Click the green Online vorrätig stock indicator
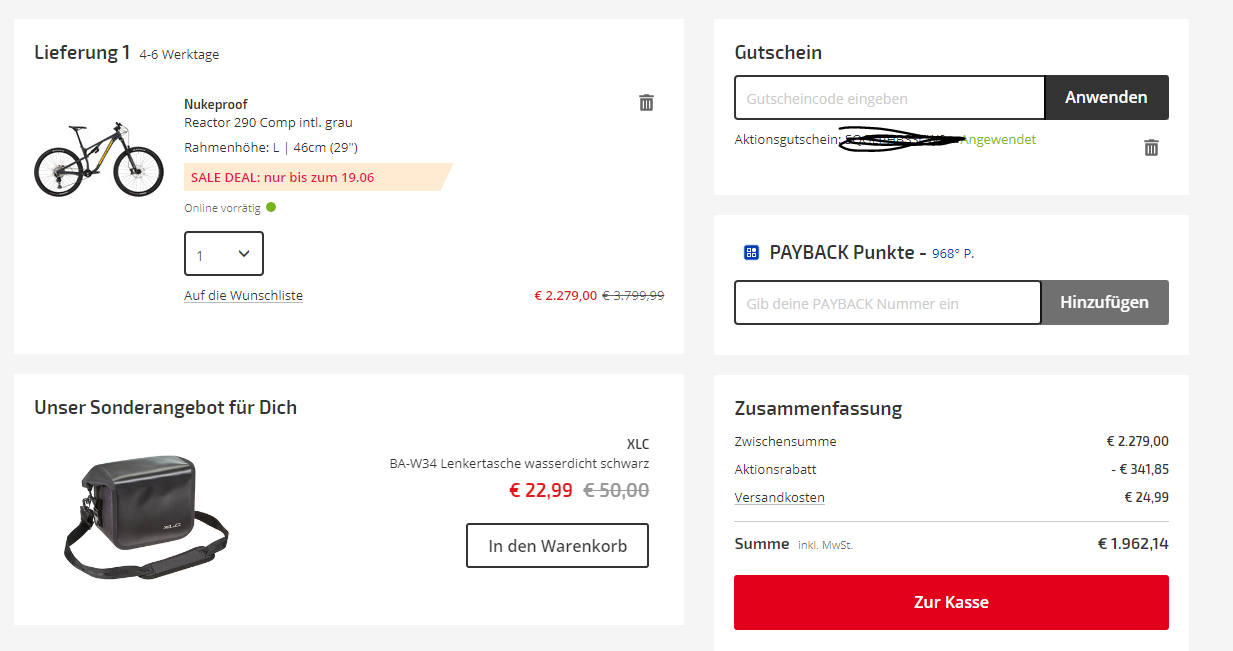Viewport: 1233px width, 651px height. (271, 208)
